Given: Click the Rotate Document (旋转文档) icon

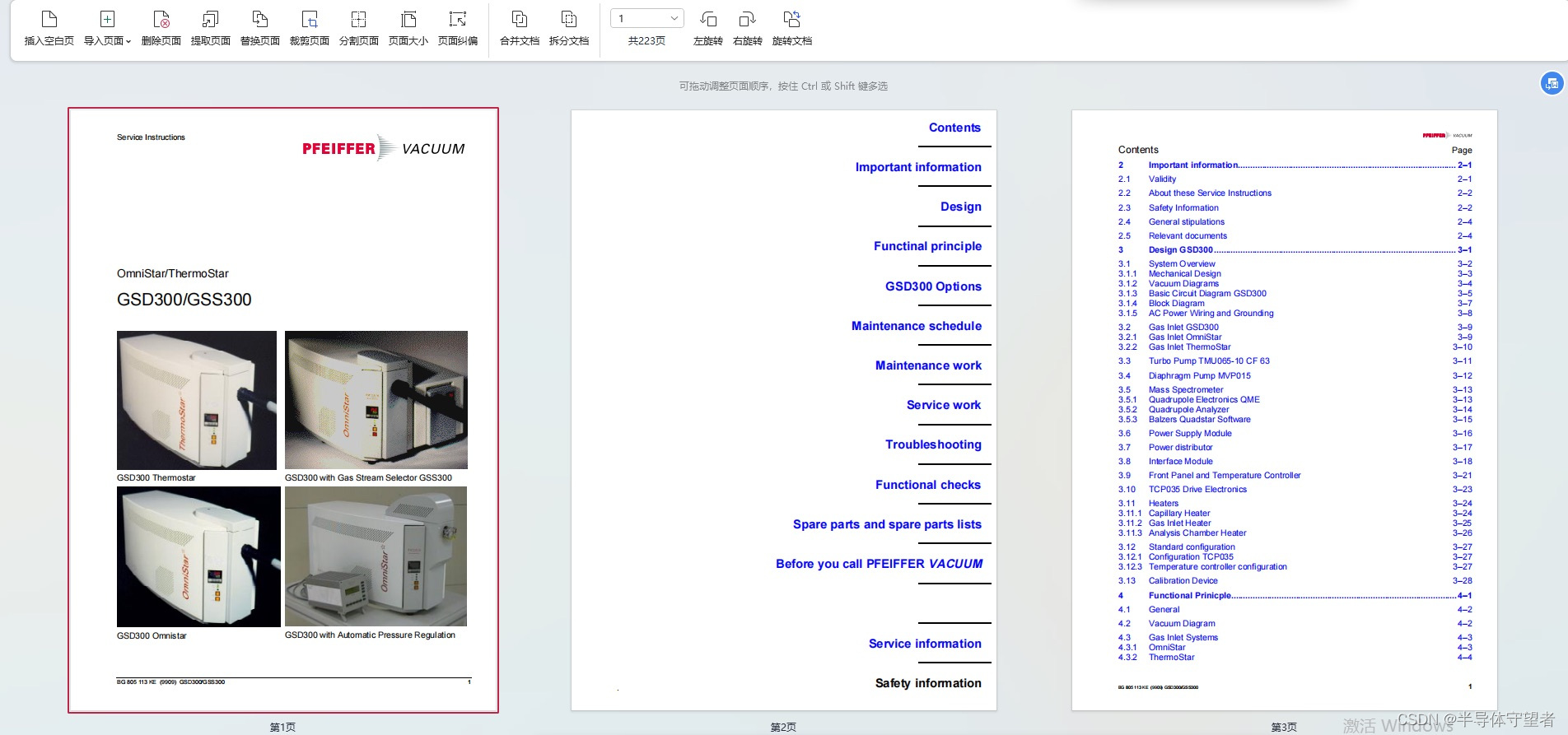Looking at the screenshot, I should point(792,19).
